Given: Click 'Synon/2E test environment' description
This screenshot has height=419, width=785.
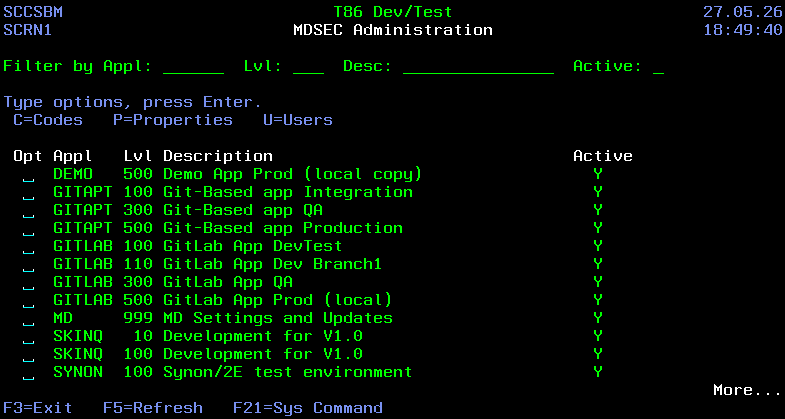Looking at the screenshot, I should click(288, 372).
